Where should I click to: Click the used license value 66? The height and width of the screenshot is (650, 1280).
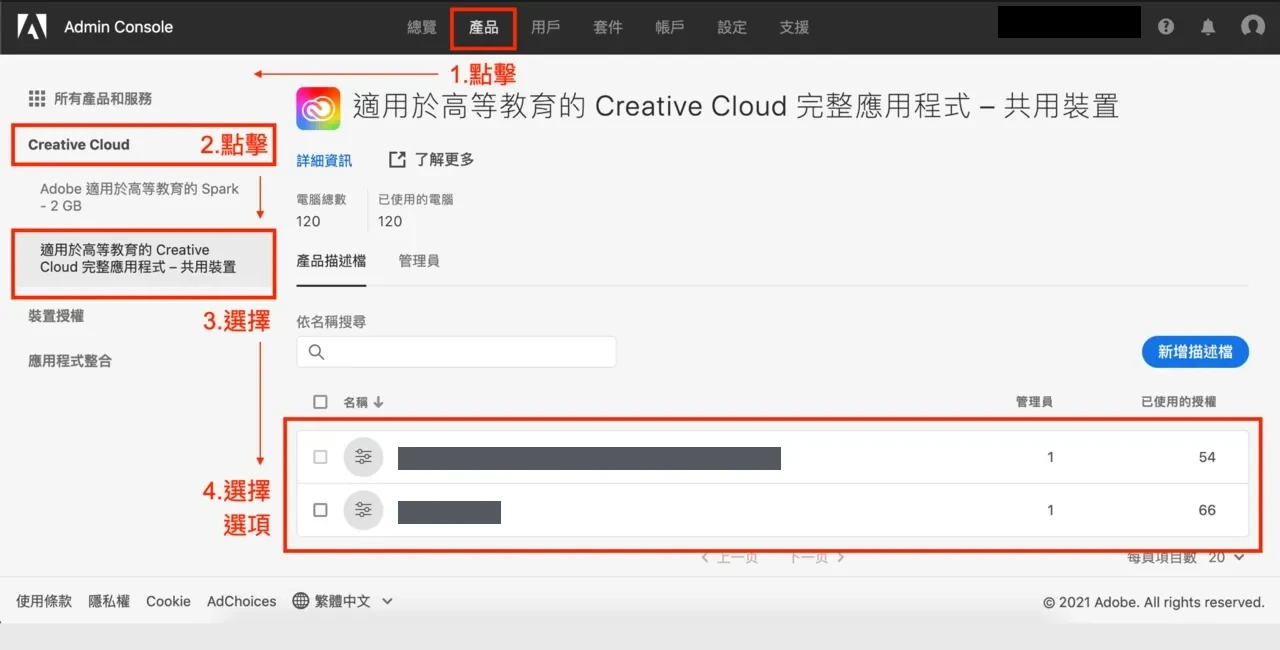coord(1207,510)
